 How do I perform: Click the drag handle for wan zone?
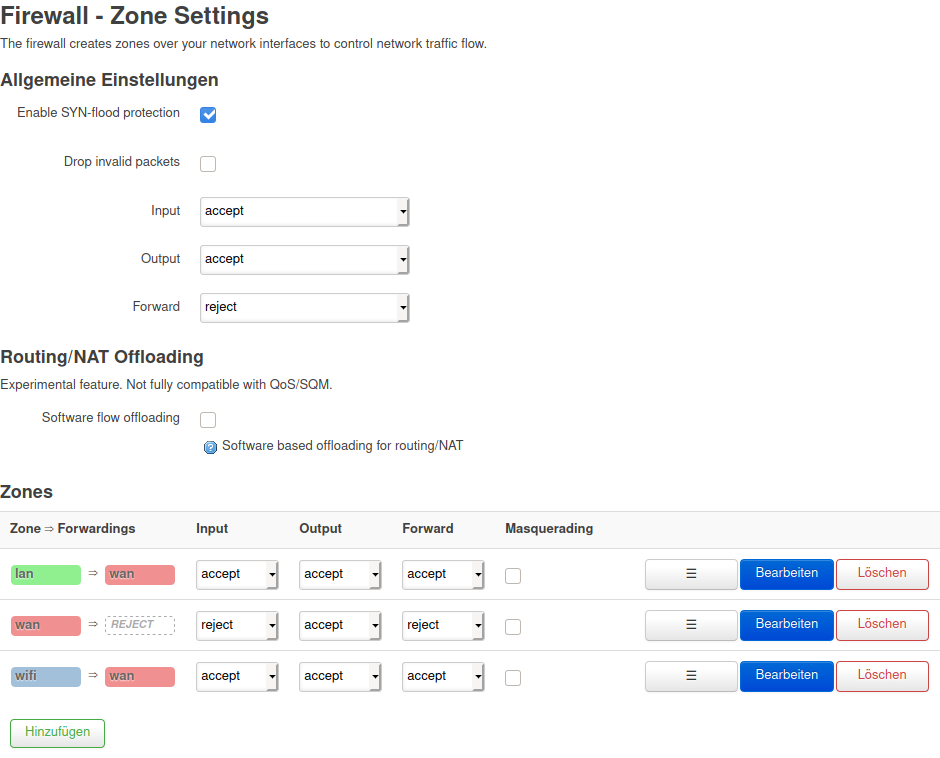691,625
